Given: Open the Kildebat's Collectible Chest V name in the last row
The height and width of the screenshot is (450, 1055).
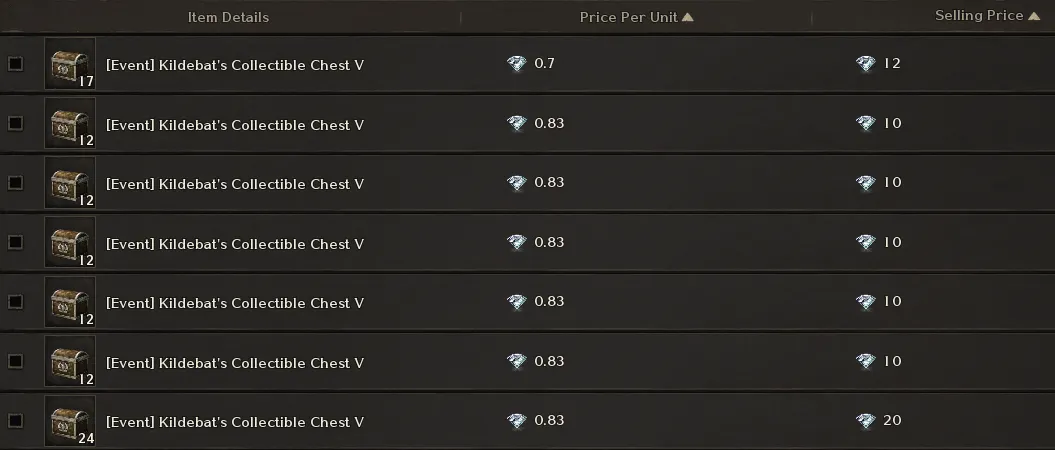Looking at the screenshot, I should (x=234, y=422).
